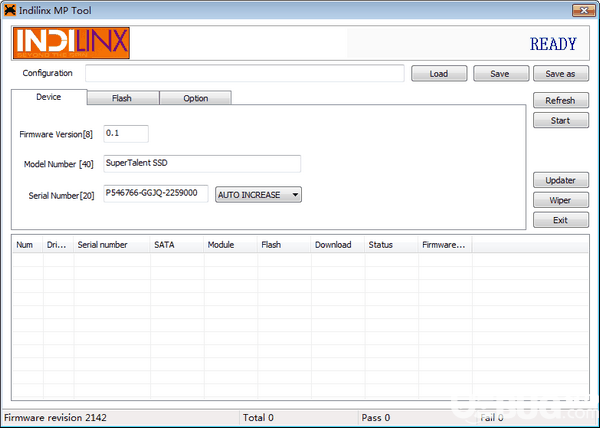The width and height of the screenshot is (600, 428).
Task: Click the Serial Number[20] label
Action: tap(61, 195)
